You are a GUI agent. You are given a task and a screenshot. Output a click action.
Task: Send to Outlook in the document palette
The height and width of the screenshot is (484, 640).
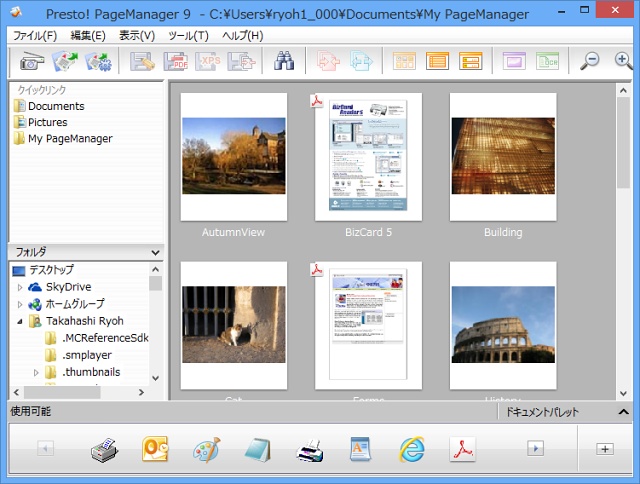tap(156, 449)
